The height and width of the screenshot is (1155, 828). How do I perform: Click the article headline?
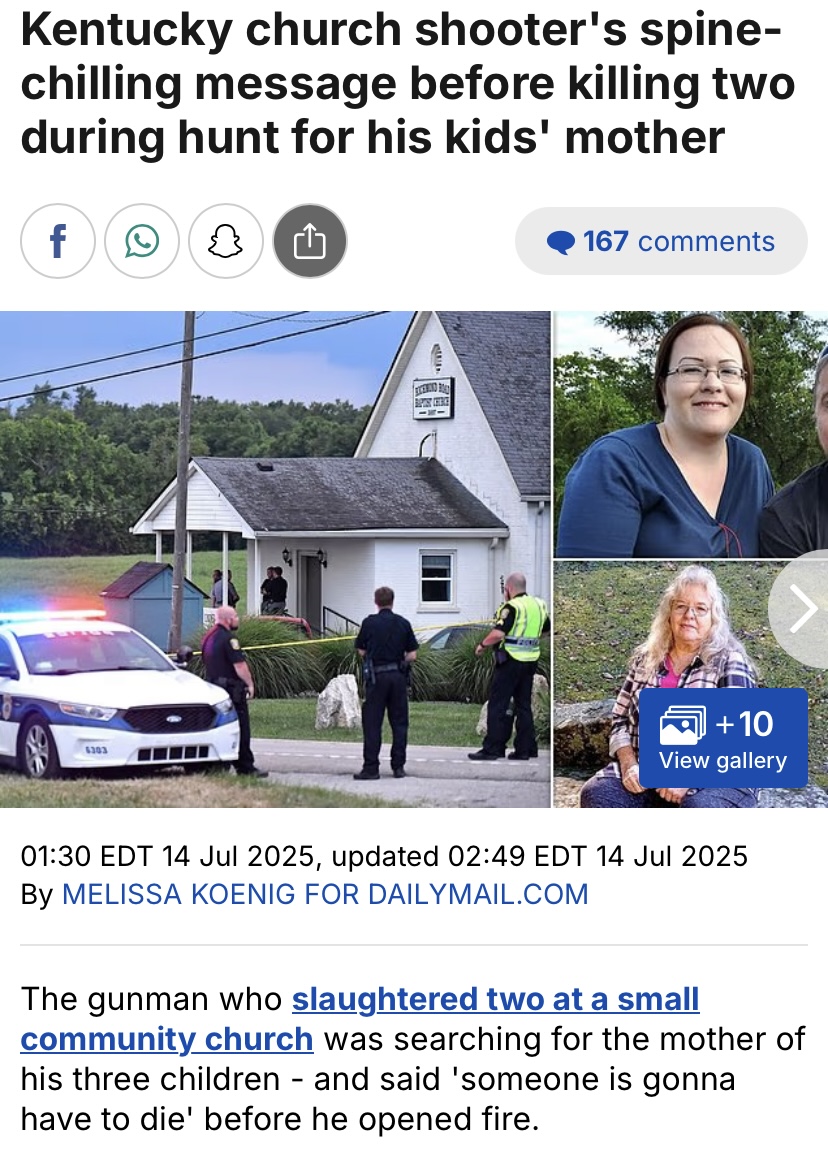tap(408, 83)
